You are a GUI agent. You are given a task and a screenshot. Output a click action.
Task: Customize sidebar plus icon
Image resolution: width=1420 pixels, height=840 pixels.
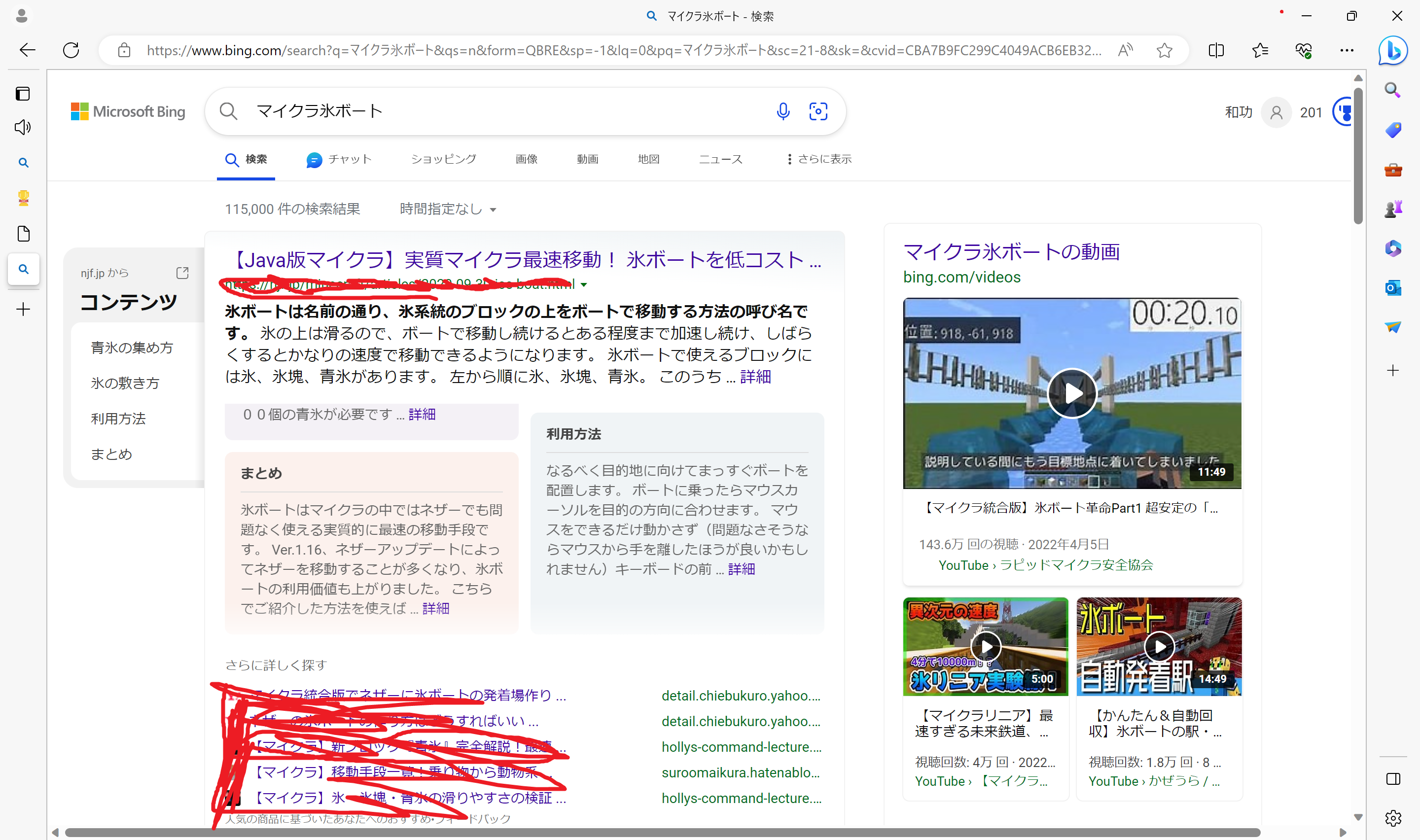[x=1392, y=371]
